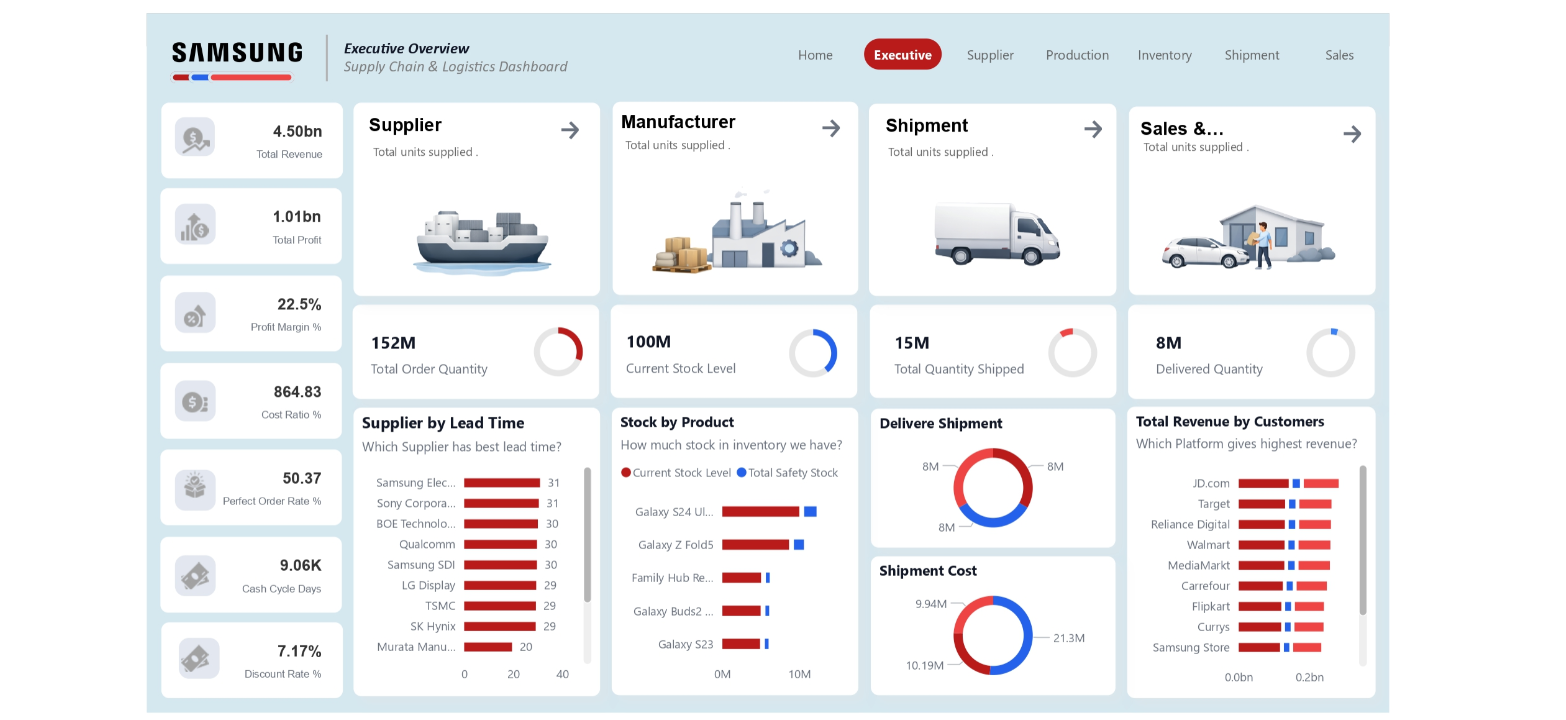Select Galaxy S24 Ul... current stock bar

pos(761,511)
